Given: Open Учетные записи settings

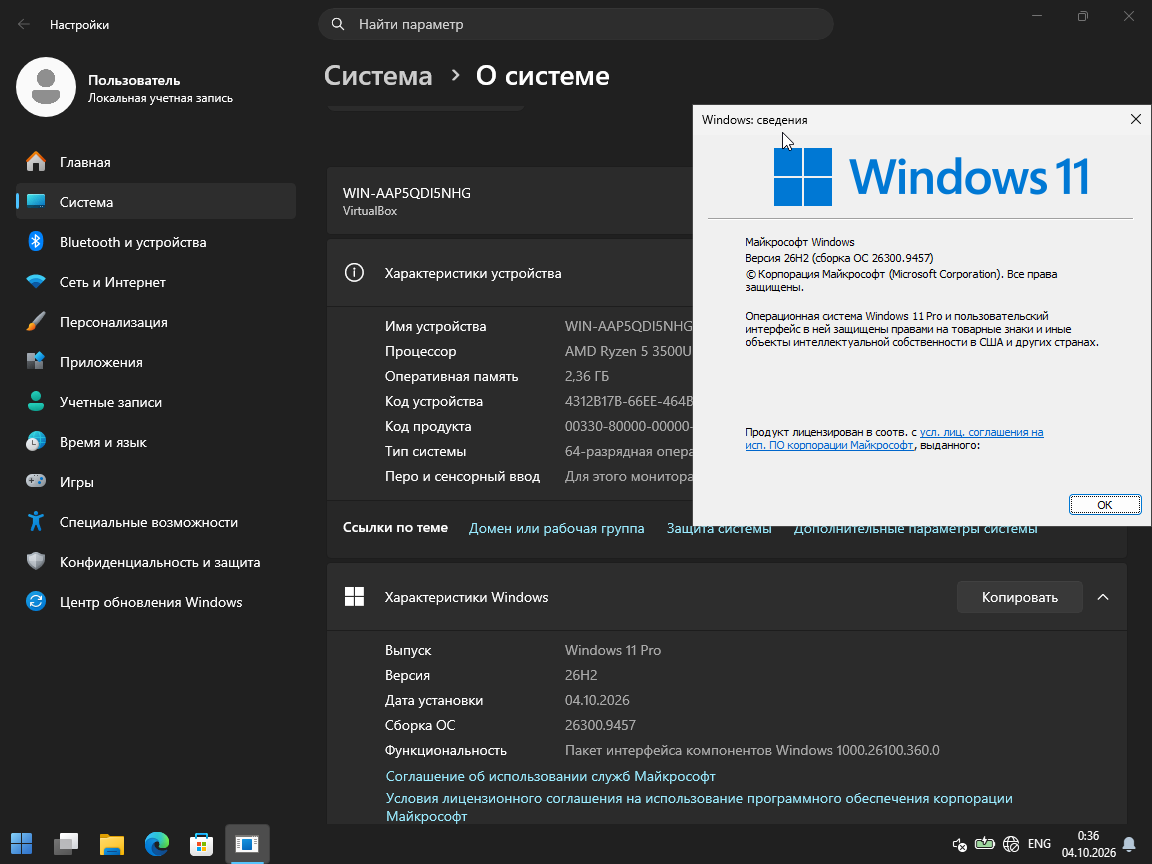Looking at the screenshot, I should [x=156, y=402].
